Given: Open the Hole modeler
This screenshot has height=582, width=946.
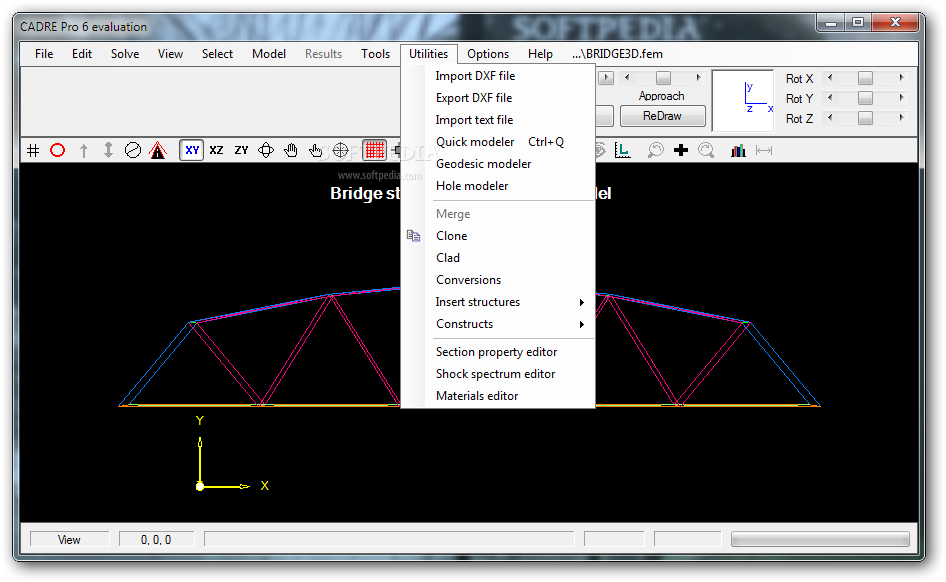Looking at the screenshot, I should pyautogui.click(x=472, y=186).
